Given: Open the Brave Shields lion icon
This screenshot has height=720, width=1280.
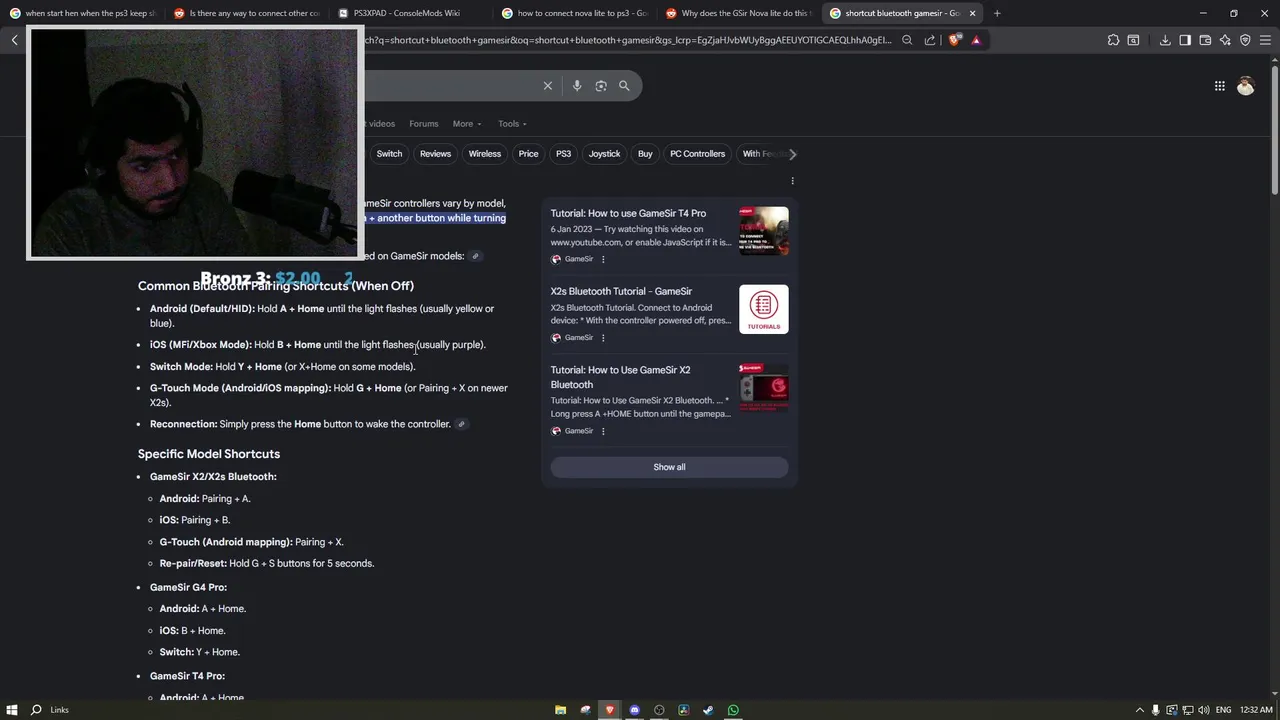Looking at the screenshot, I should tap(954, 40).
